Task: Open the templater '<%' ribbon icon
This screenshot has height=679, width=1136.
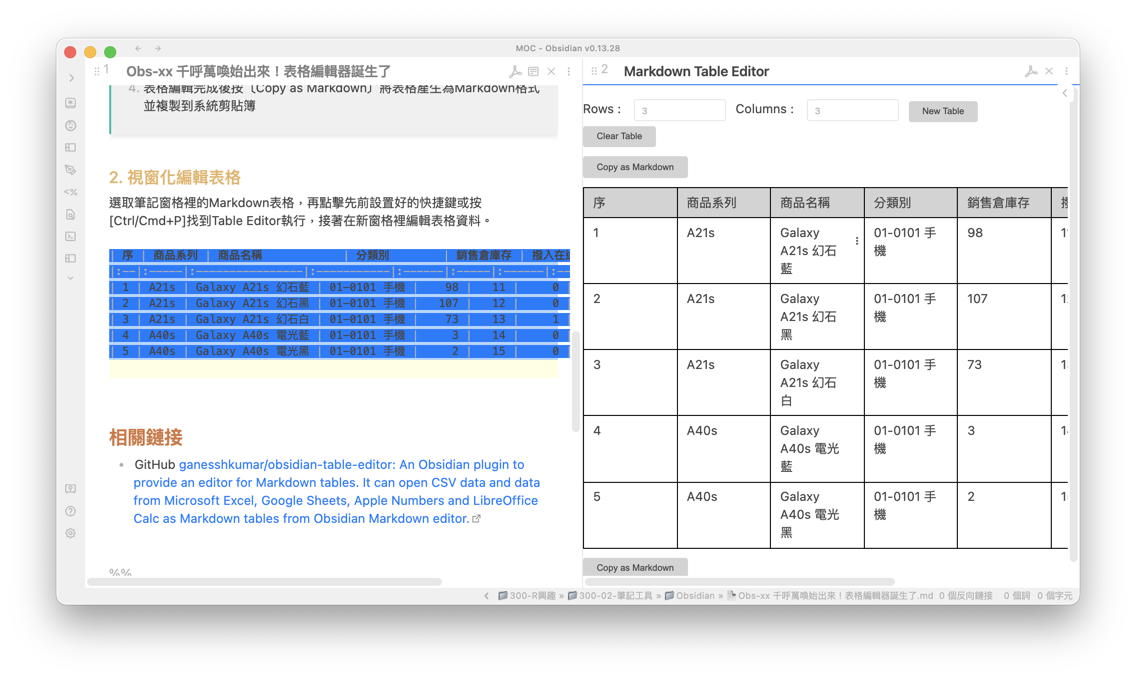Action: point(70,192)
